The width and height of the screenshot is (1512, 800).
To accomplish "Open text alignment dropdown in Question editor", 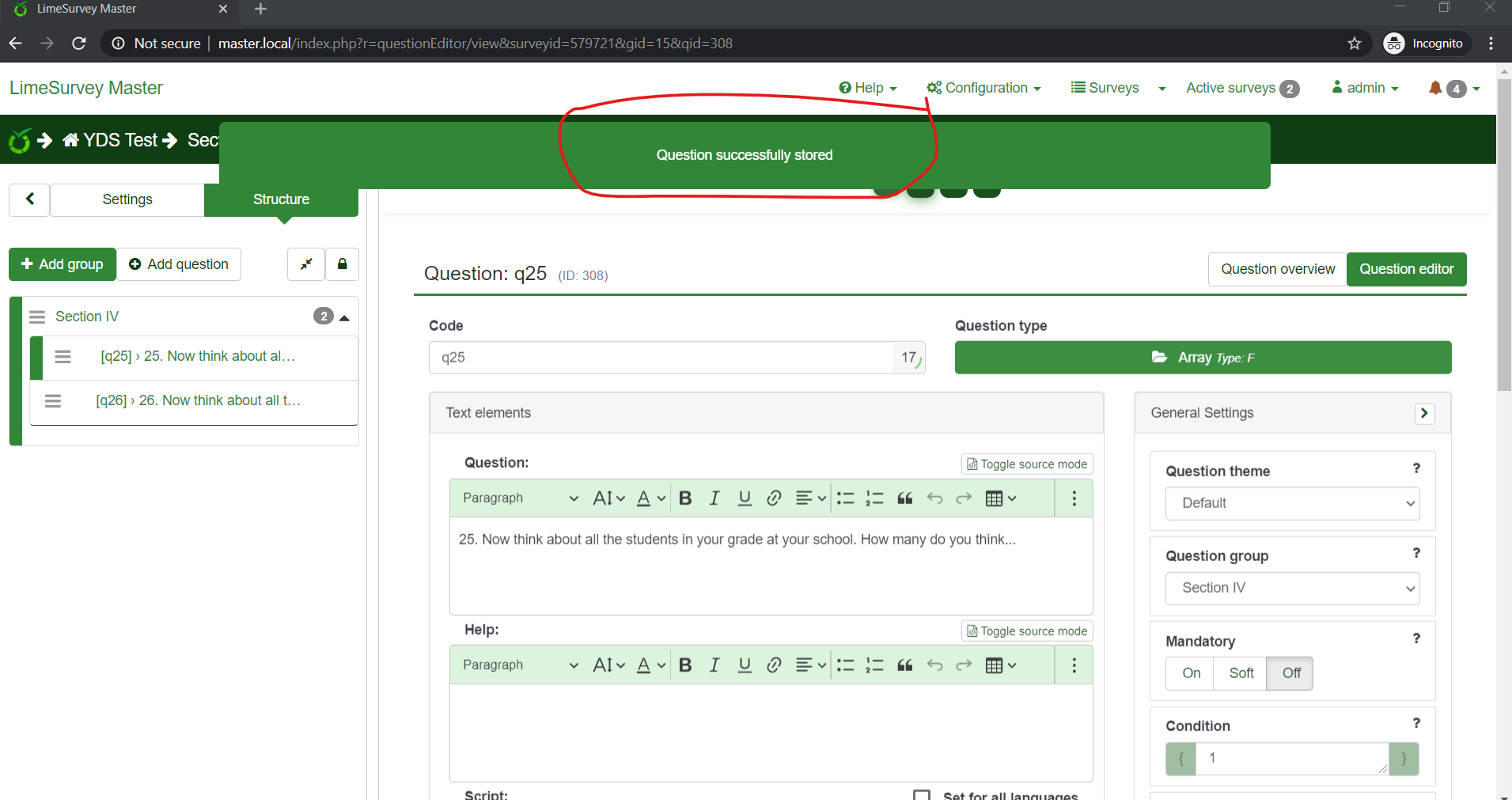I will pos(810,498).
